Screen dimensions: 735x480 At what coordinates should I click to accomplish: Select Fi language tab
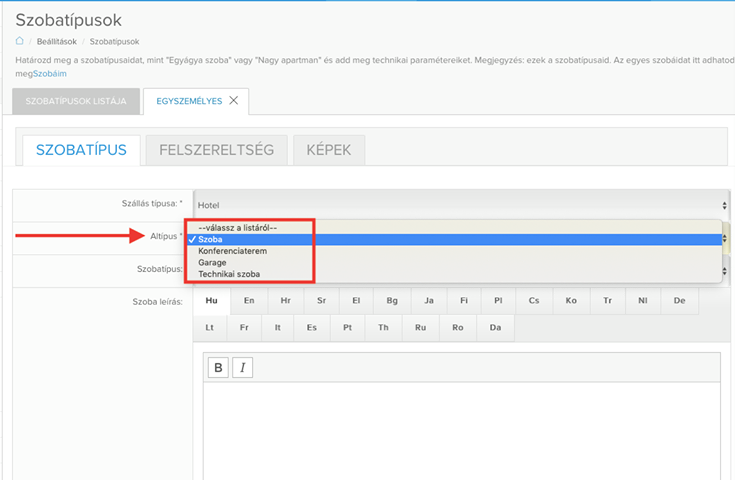coord(464,301)
